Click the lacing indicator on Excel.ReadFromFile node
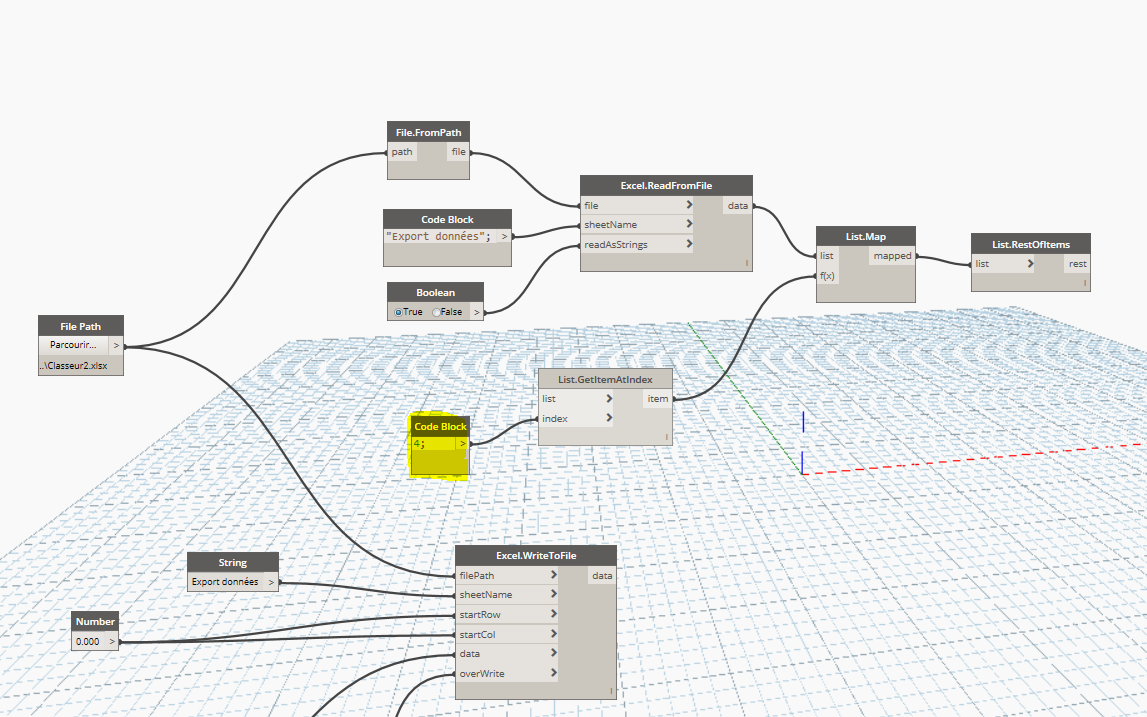The width and height of the screenshot is (1147, 717). (746, 264)
